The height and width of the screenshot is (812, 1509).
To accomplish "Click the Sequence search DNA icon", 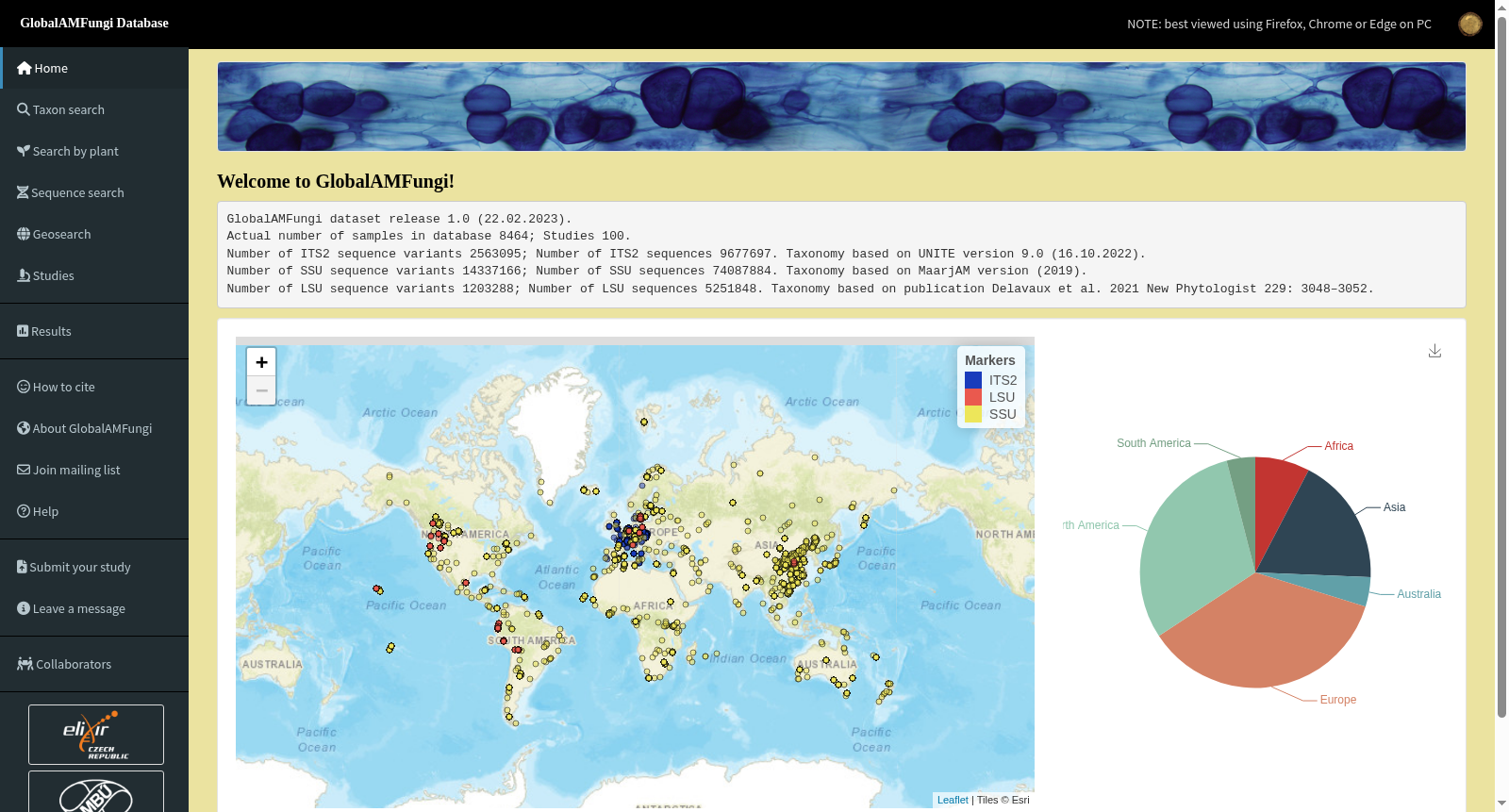I will click(x=23, y=192).
